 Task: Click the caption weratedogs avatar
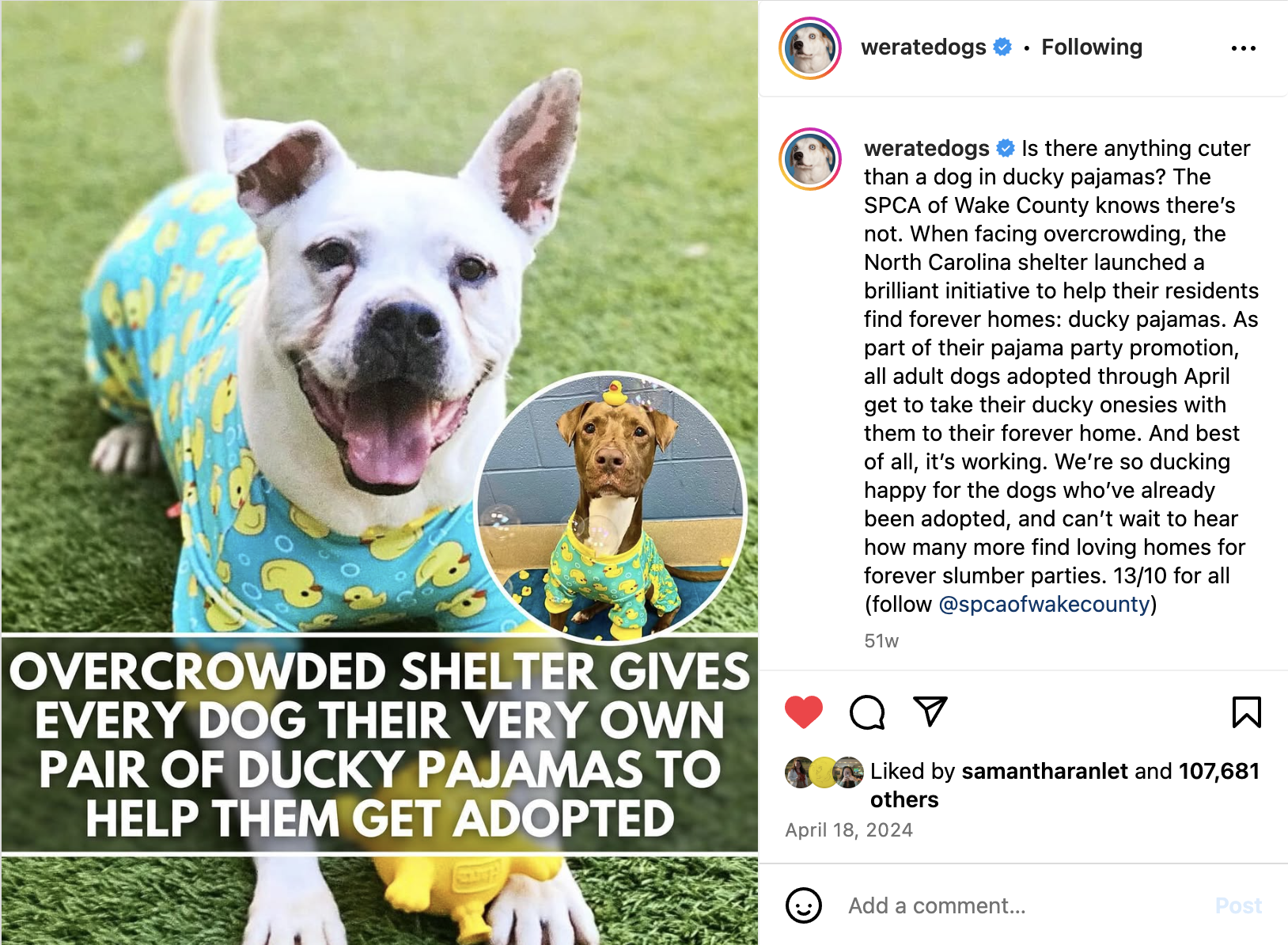click(x=810, y=159)
